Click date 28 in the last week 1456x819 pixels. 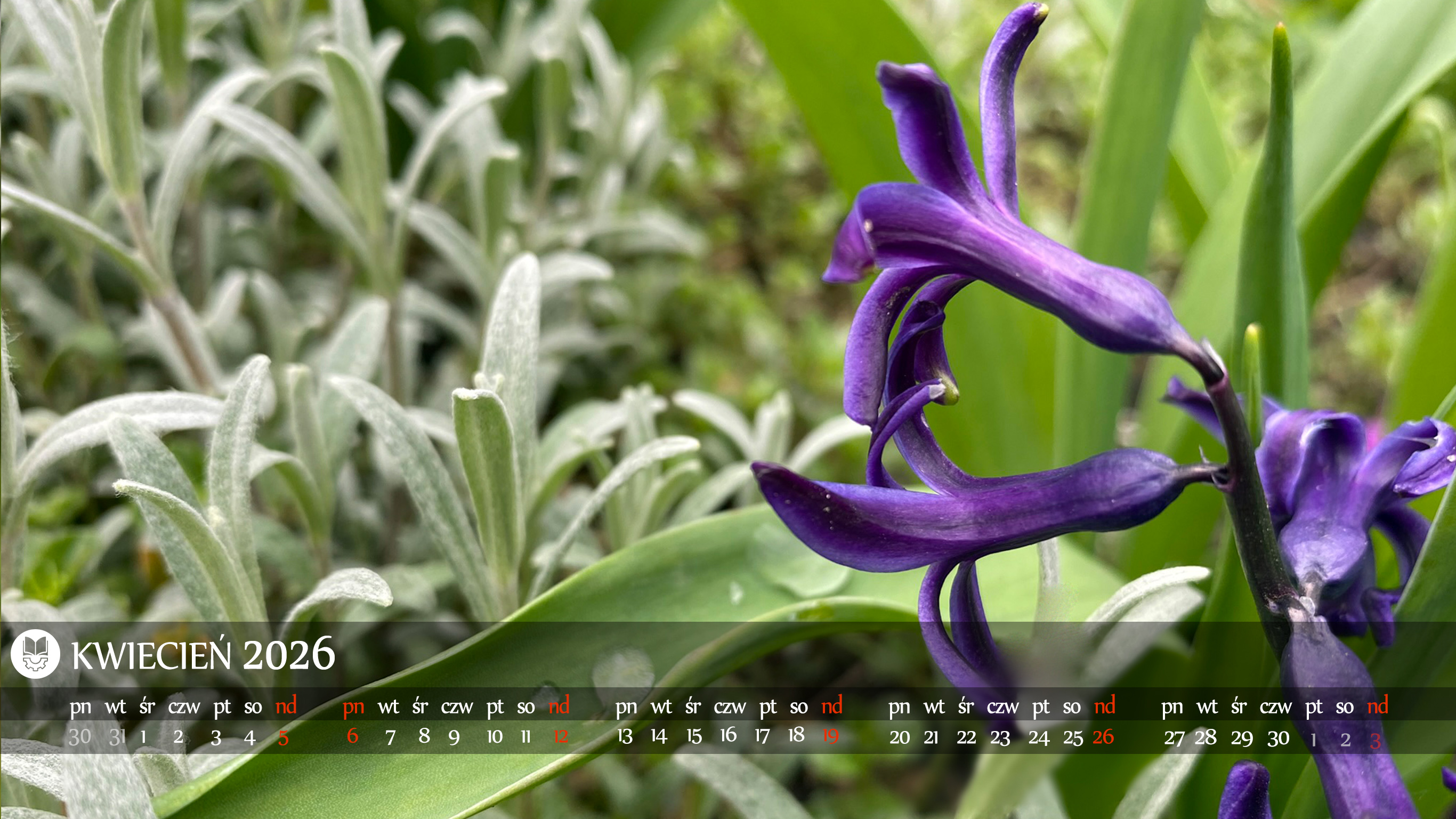pos(1206,737)
